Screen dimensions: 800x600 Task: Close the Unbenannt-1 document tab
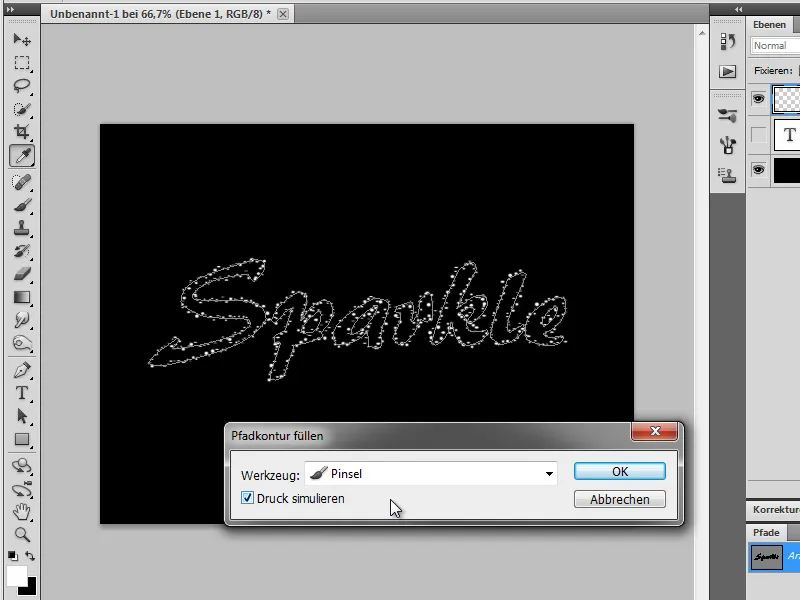click(x=283, y=14)
